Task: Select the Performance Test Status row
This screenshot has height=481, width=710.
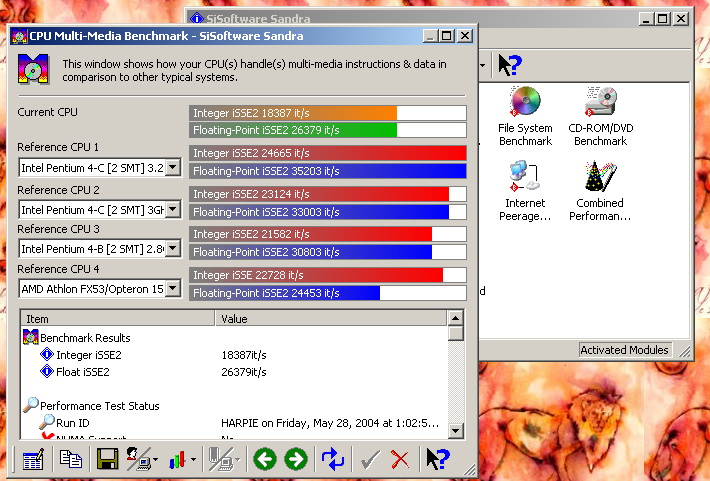Action: click(91, 406)
